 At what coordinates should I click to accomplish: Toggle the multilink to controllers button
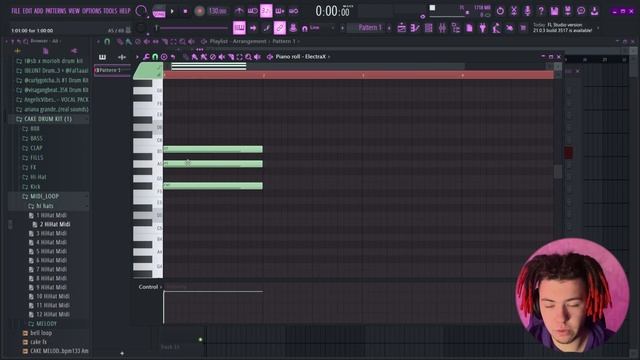[x=280, y=28]
